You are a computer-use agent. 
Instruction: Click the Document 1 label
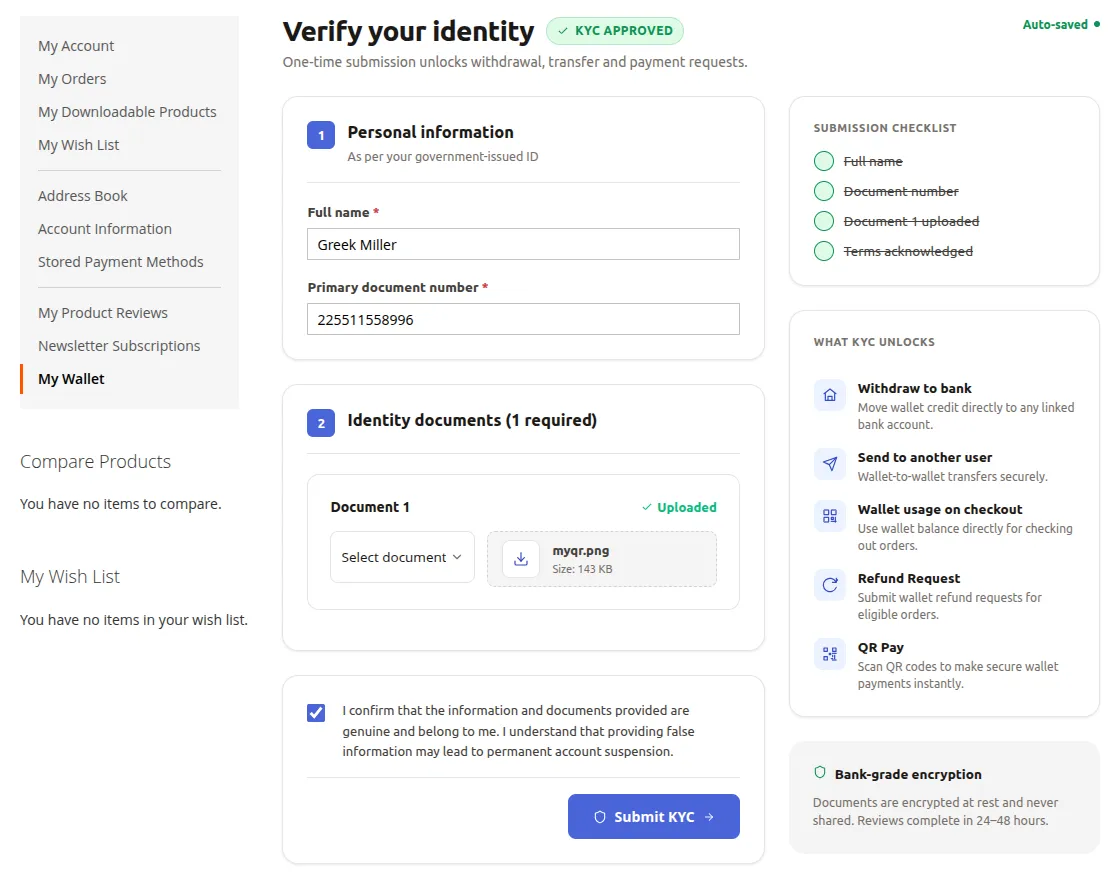pyautogui.click(x=370, y=507)
